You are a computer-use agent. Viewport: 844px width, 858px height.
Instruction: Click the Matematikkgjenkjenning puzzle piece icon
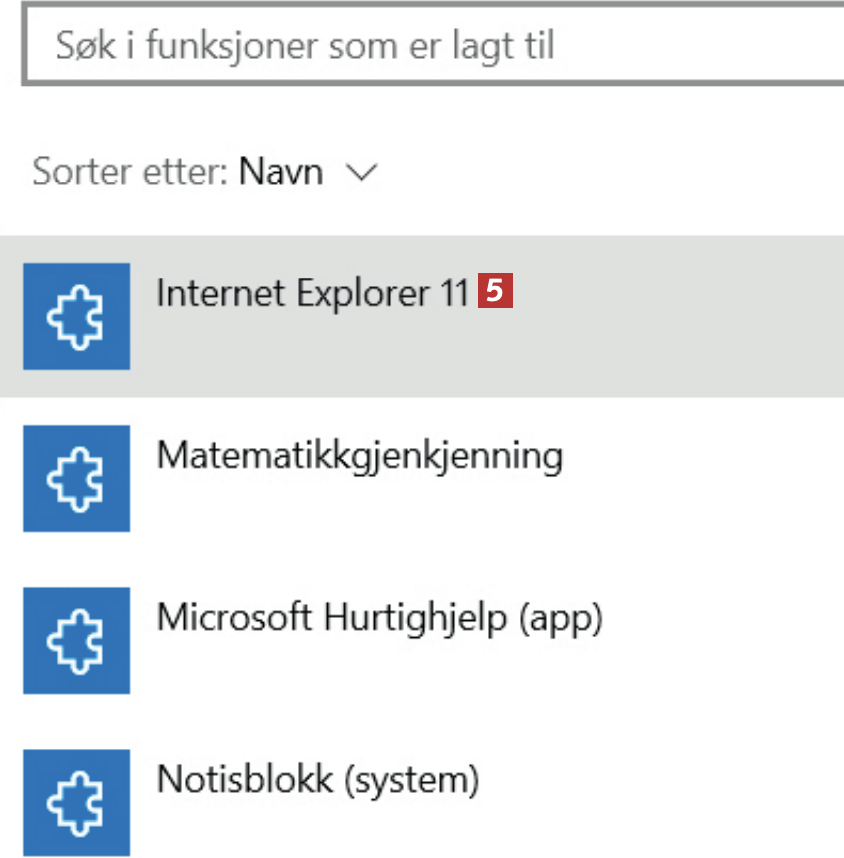pos(76,478)
